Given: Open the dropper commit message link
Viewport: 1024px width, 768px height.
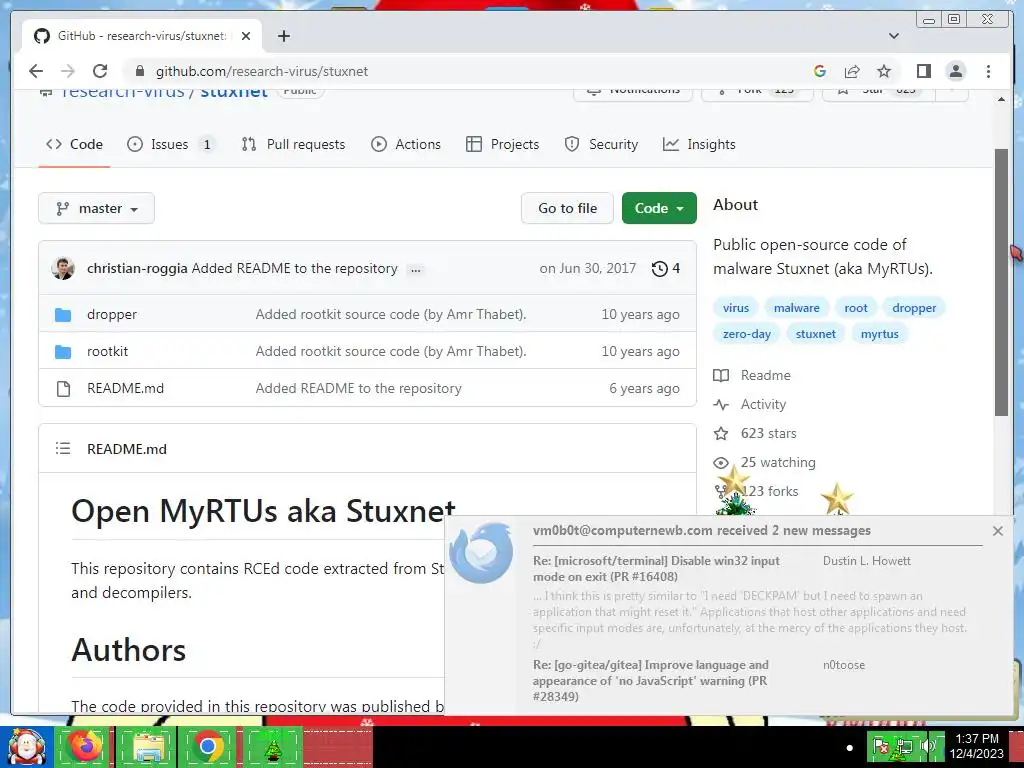Looking at the screenshot, I should pyautogui.click(x=391, y=314).
